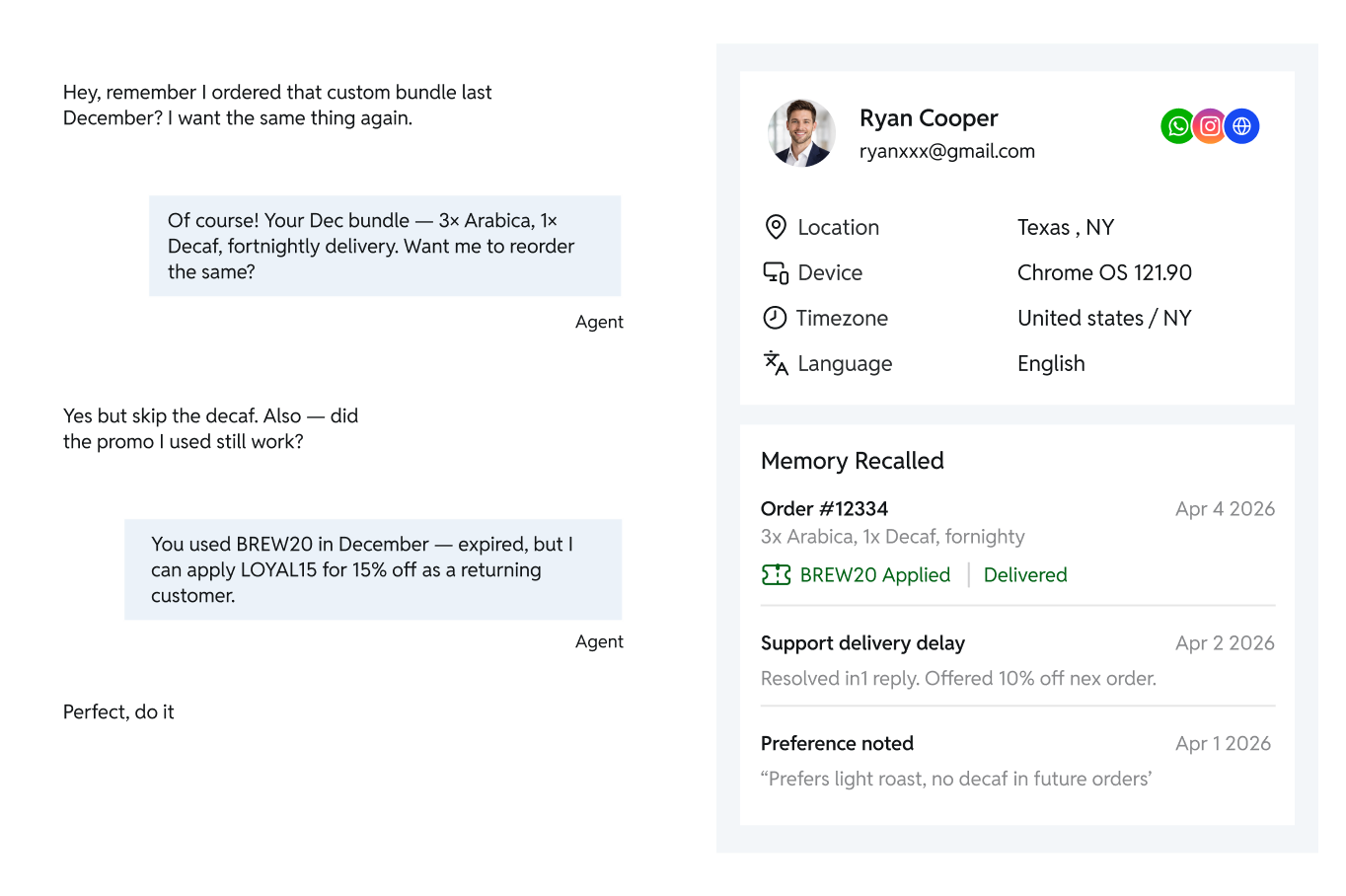Select the Preference noted entry
The height and width of the screenshot is (896, 1346).
coord(837,744)
